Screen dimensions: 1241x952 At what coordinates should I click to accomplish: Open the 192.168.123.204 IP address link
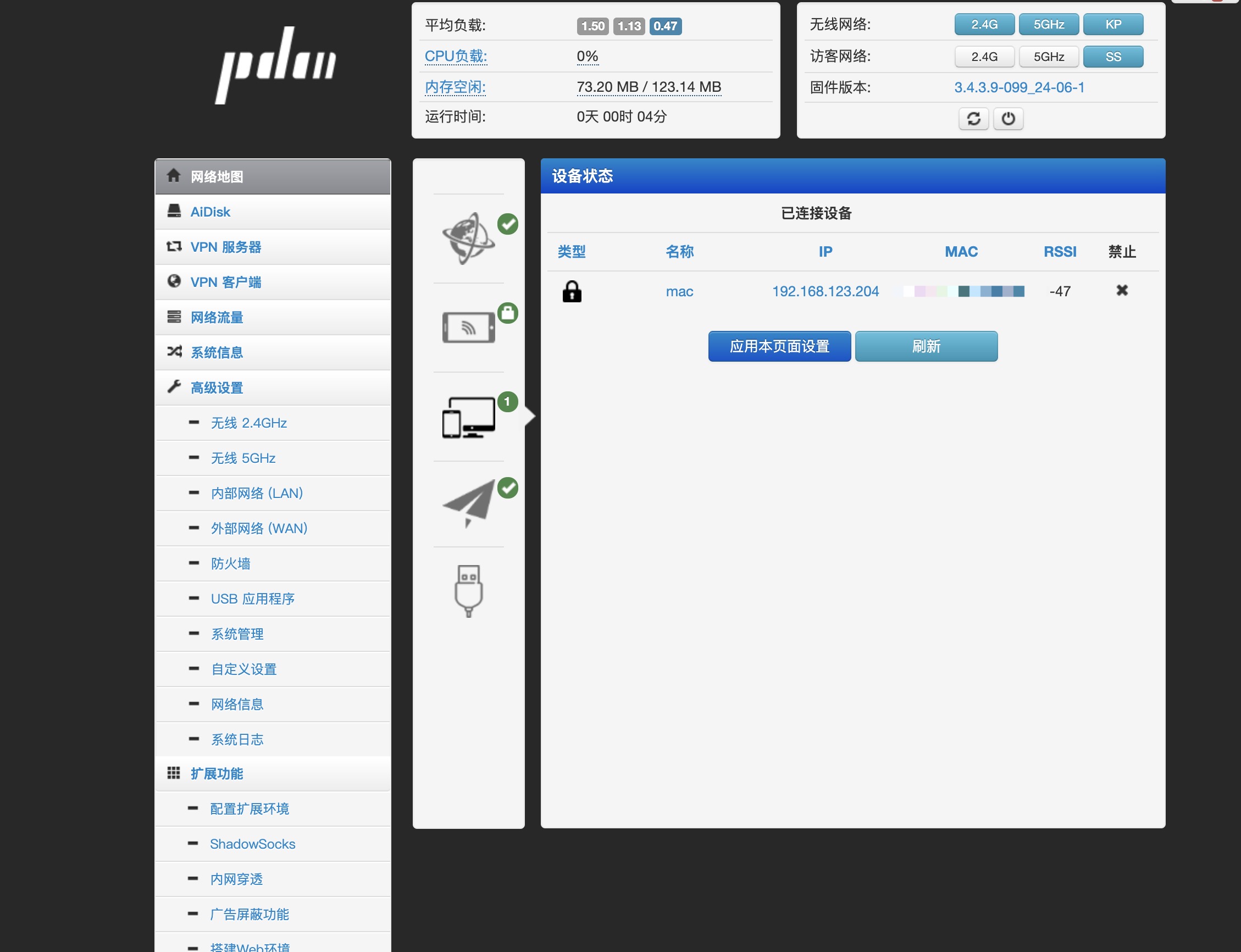[x=824, y=291]
